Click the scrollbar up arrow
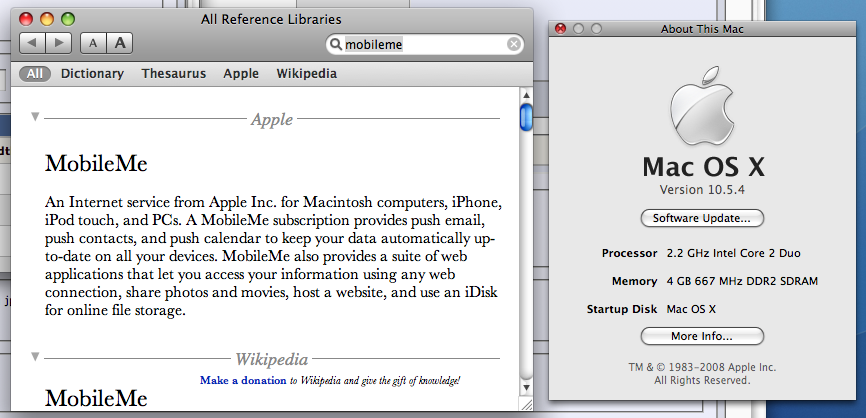Screen dimensions: 866x418 pos(526,96)
